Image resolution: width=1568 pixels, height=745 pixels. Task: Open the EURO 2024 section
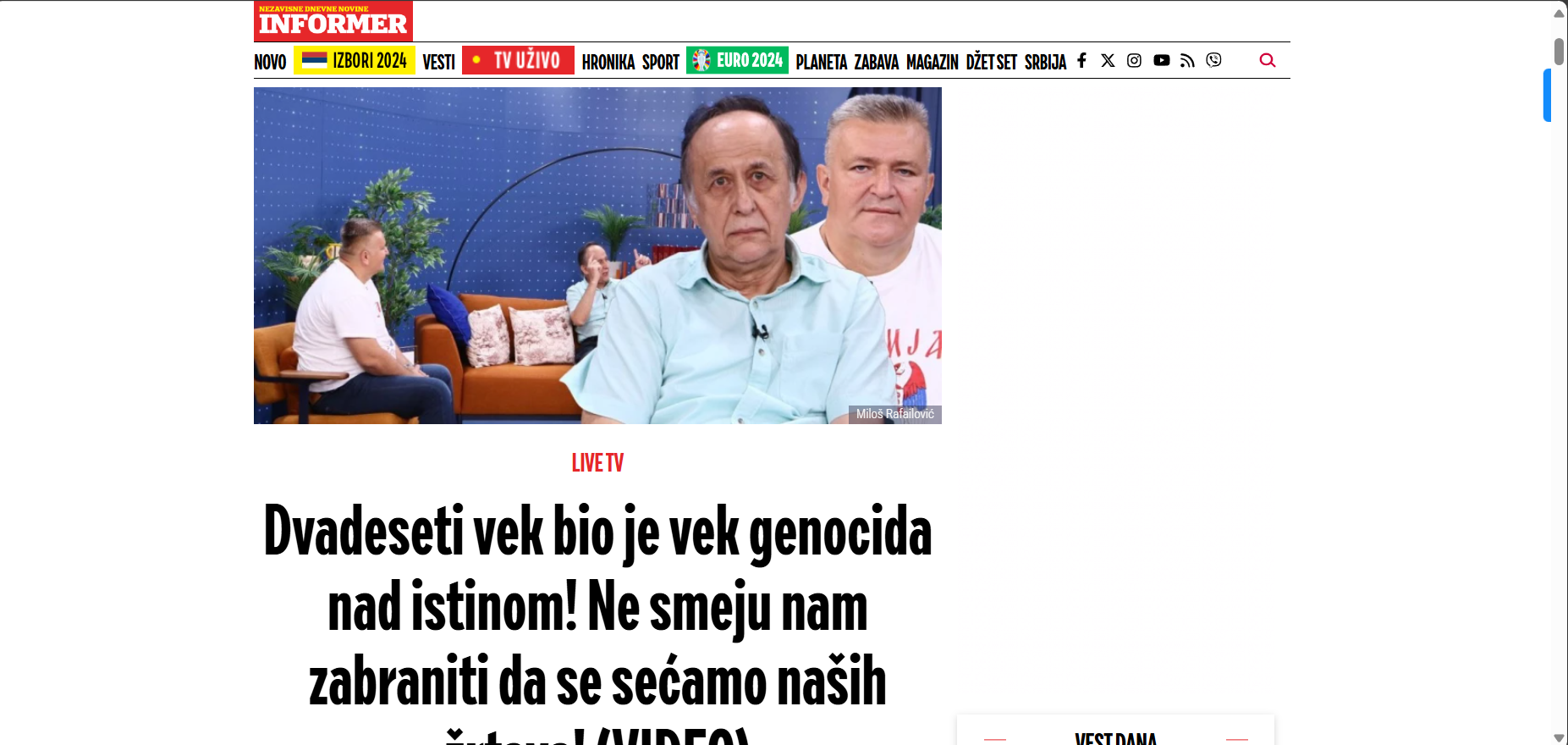(x=737, y=60)
